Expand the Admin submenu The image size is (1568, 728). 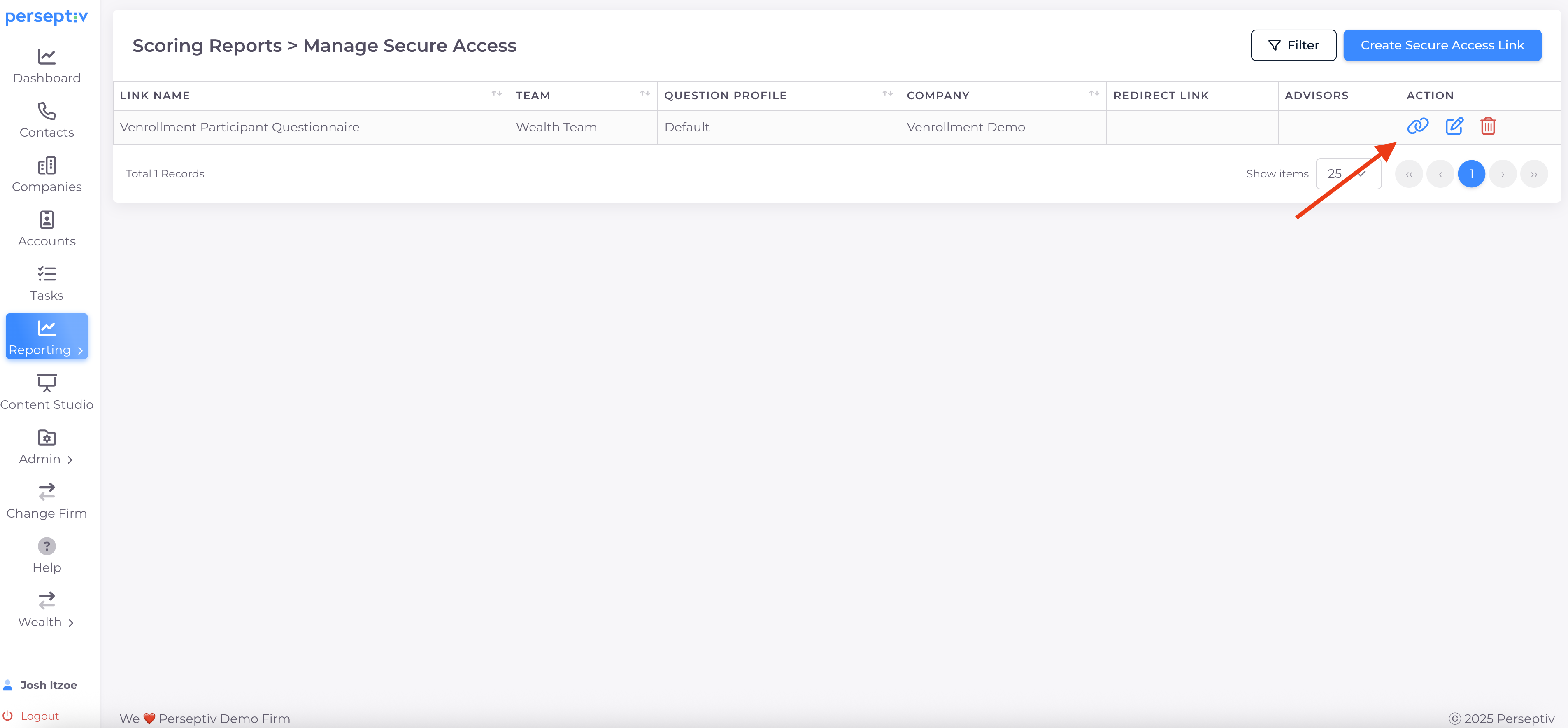click(47, 448)
